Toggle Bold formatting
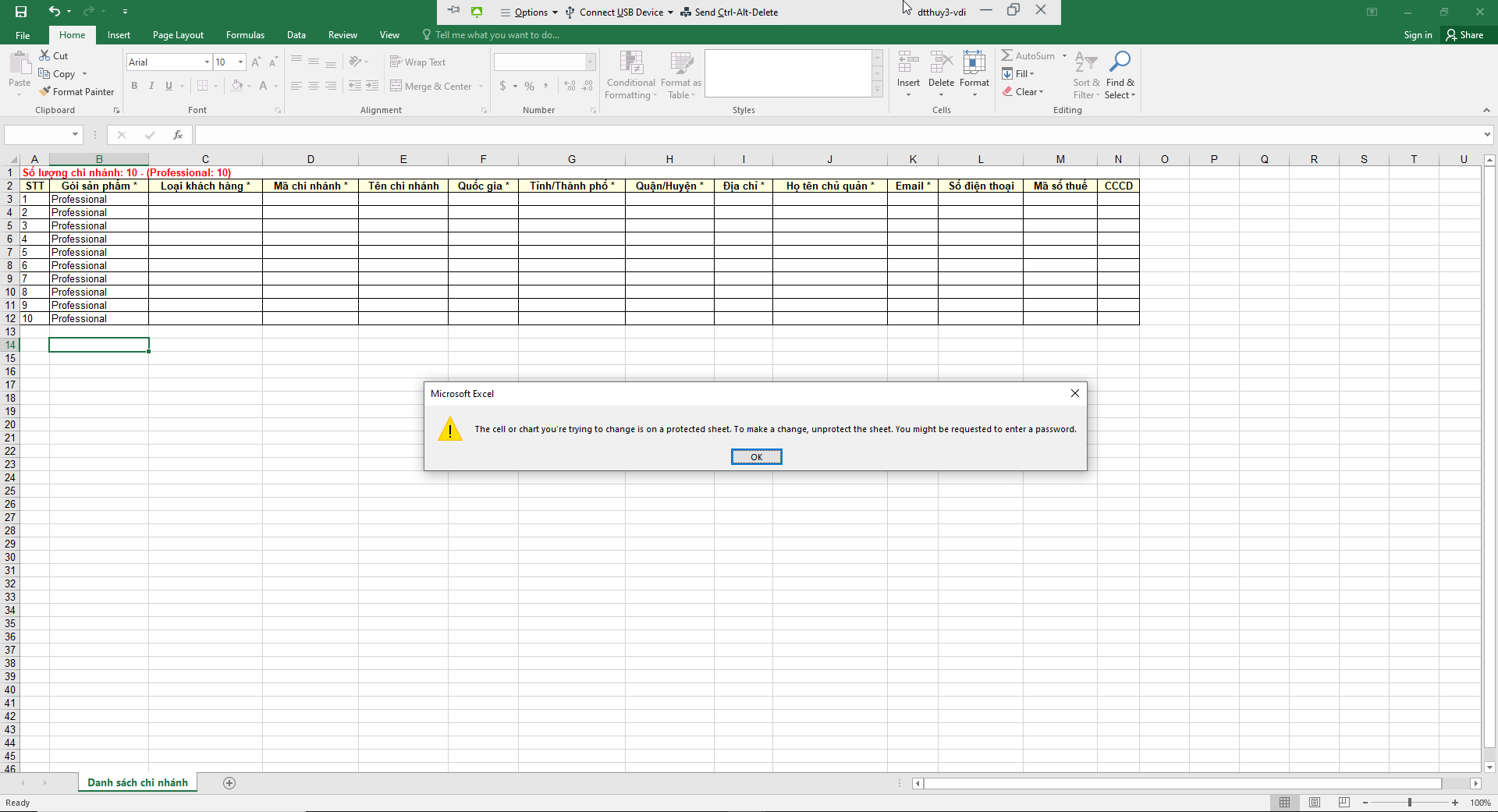 pos(134,86)
